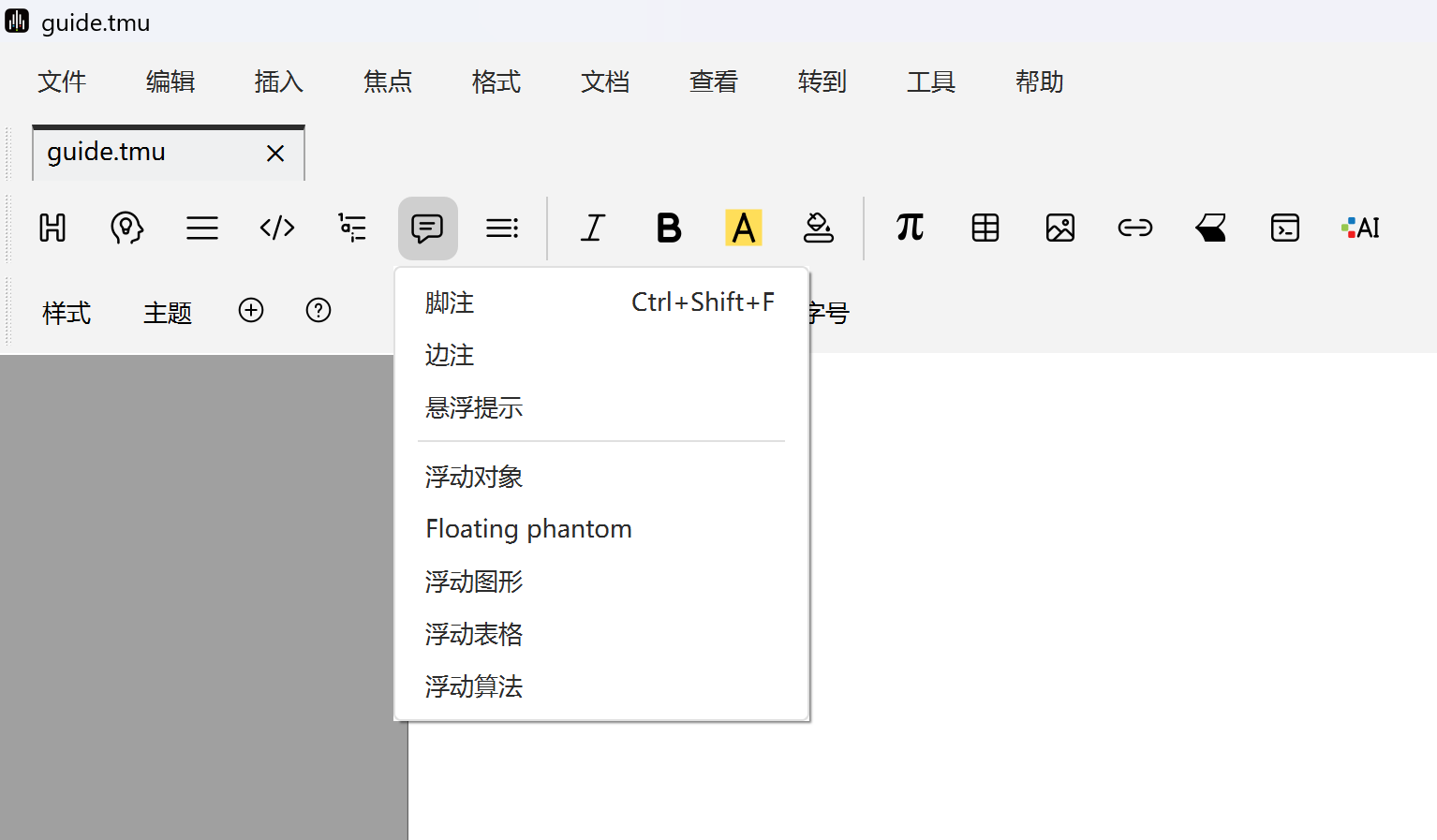This screenshot has width=1437, height=840.
Task: Select 浮动表格 in the menu
Action: [x=474, y=634]
